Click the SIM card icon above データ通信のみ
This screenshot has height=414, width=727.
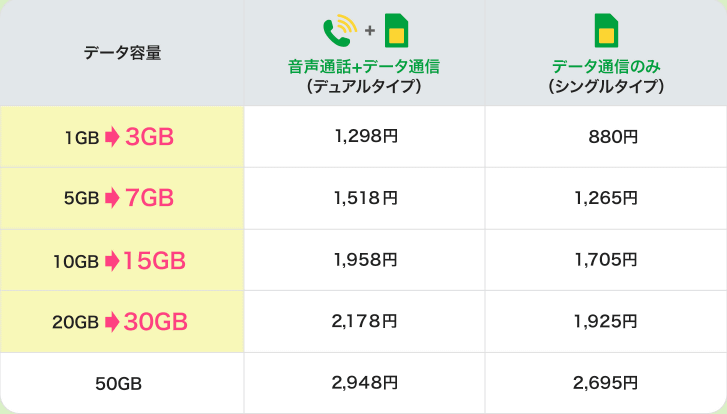(606, 30)
